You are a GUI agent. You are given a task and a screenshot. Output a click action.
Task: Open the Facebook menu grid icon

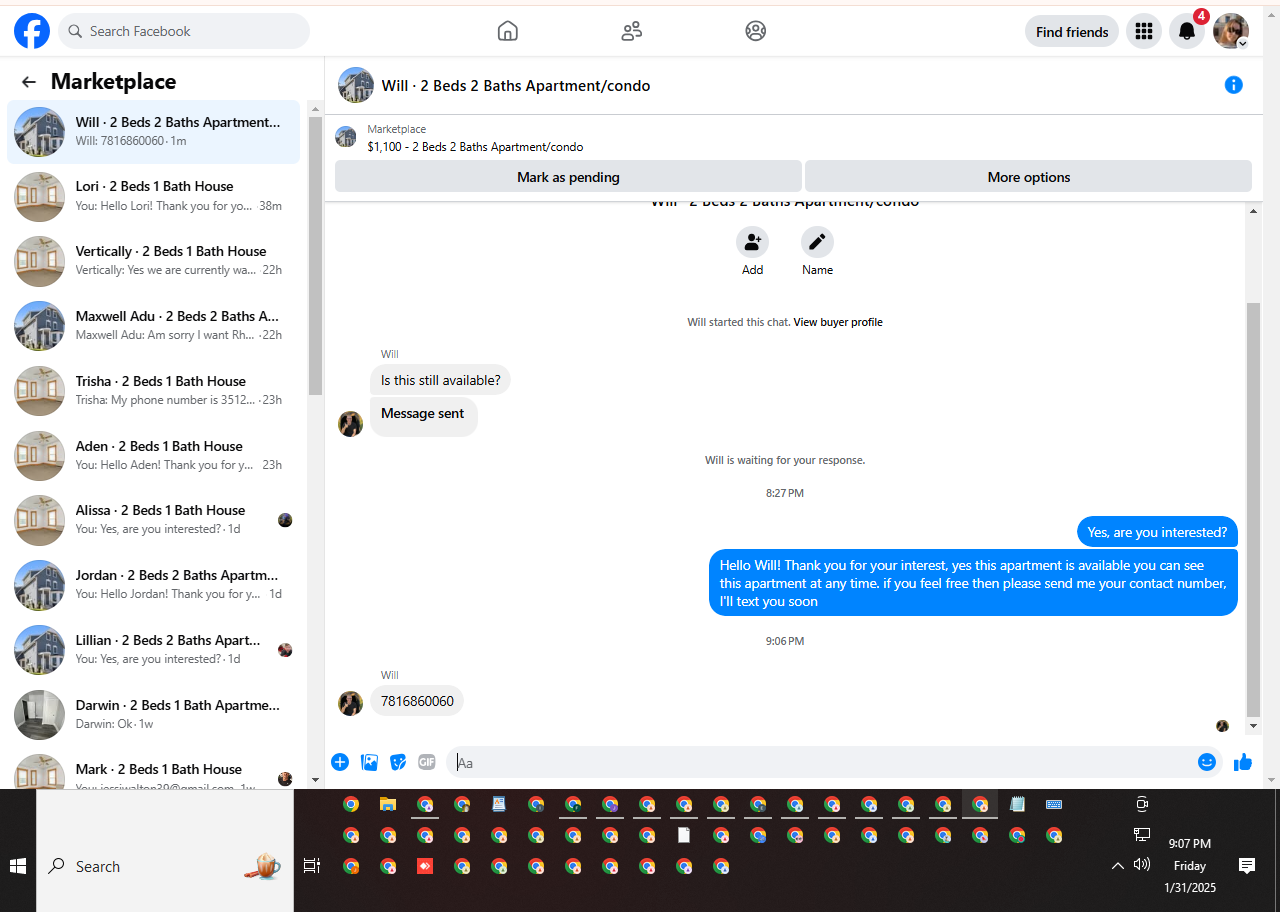[1144, 32]
